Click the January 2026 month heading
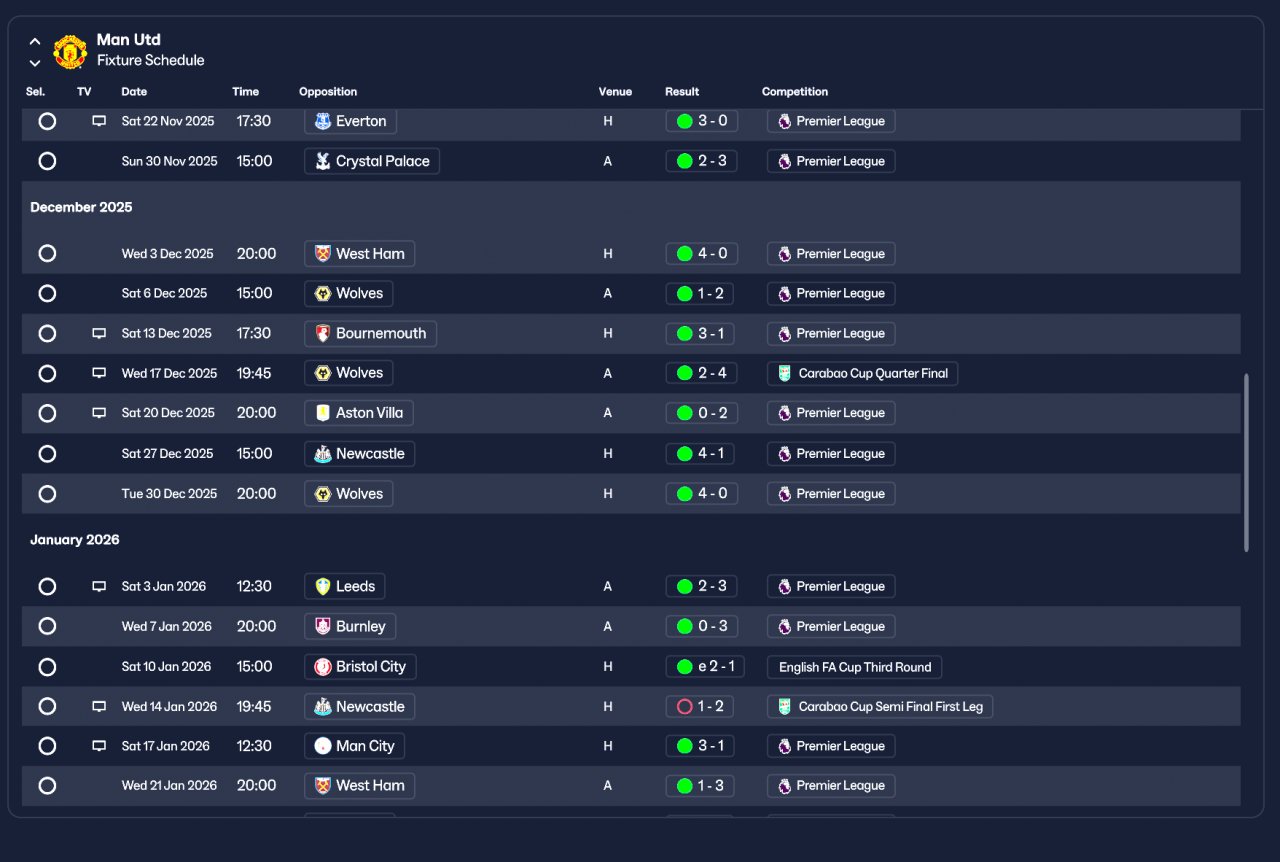The width and height of the screenshot is (1280, 862). tap(75, 540)
